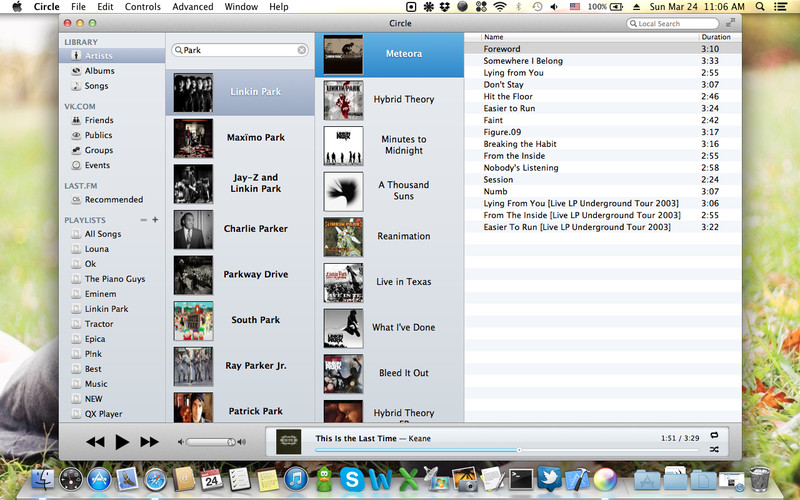Sort tracks by Duration column header
Image resolution: width=800 pixels, height=500 pixels.
tap(719, 37)
